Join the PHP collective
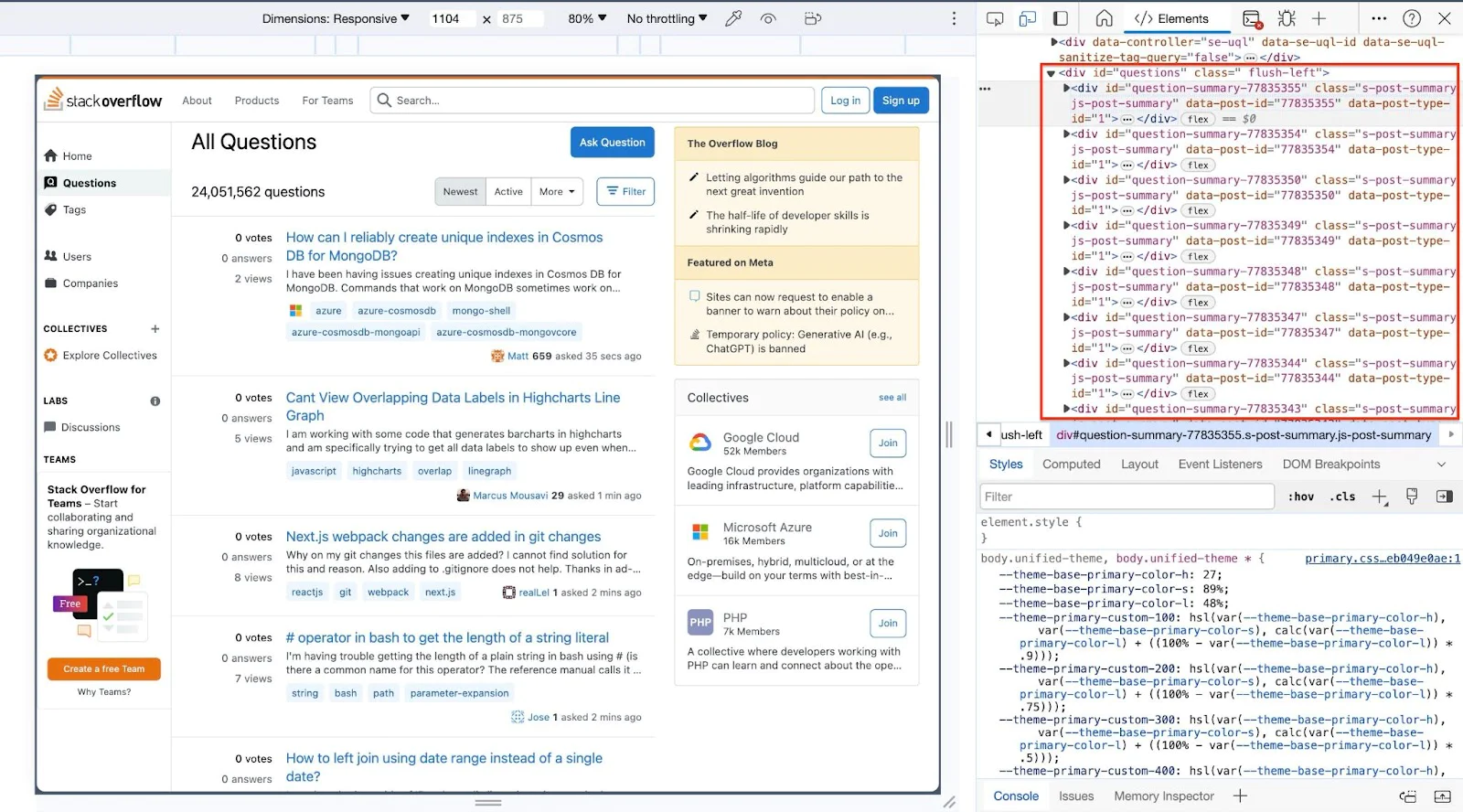 click(x=888, y=624)
